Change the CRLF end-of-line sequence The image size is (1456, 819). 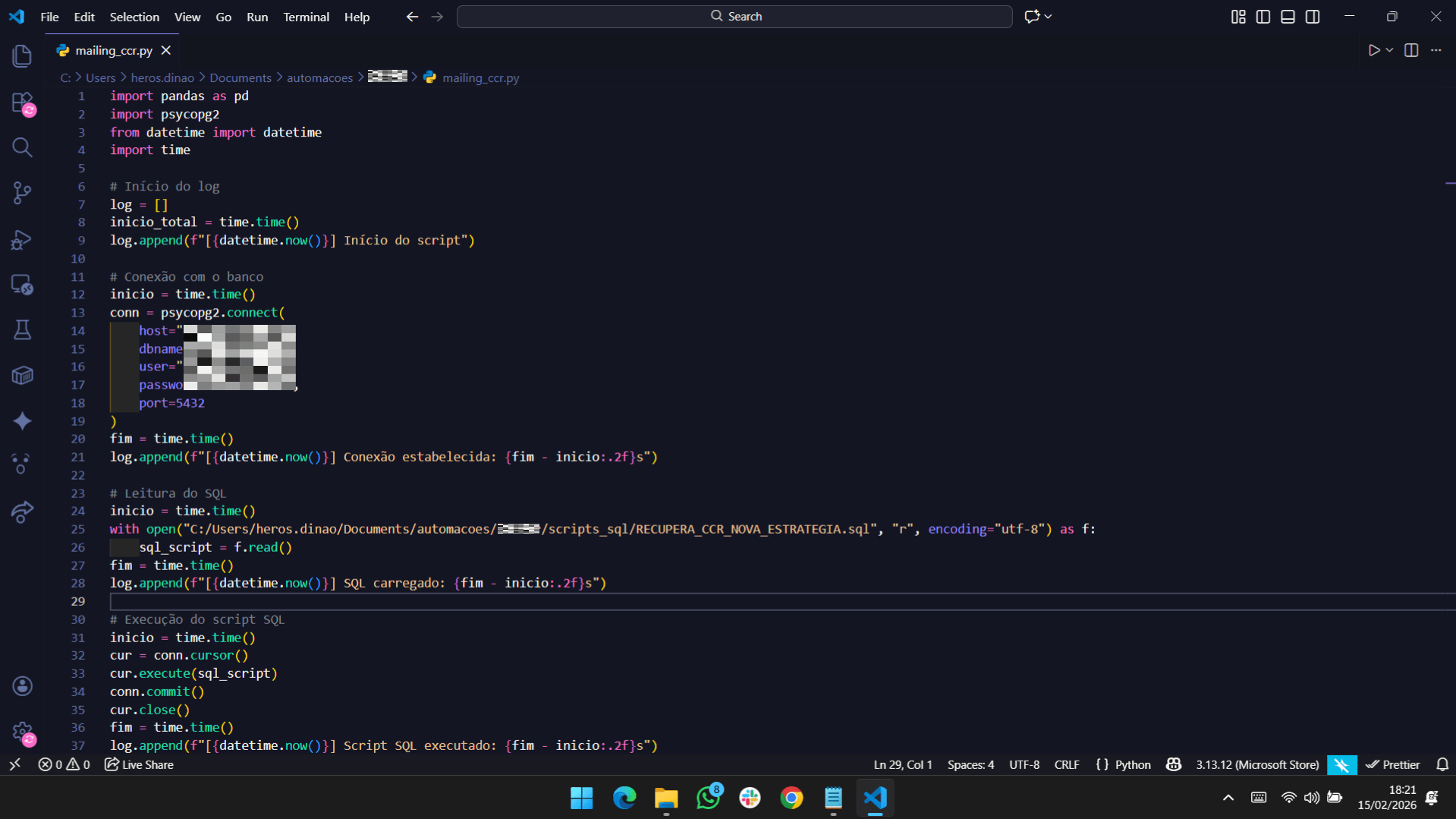tap(1067, 765)
